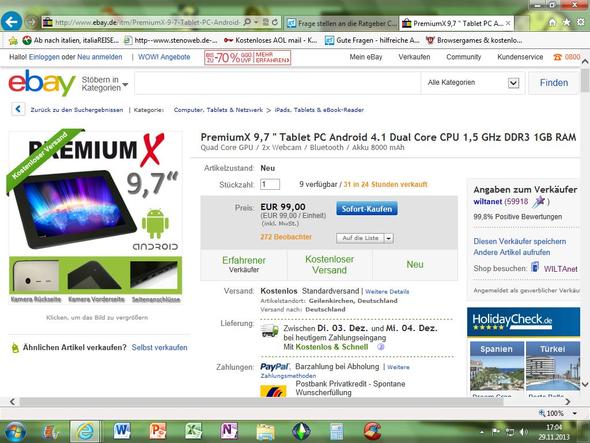Click the address bar search magnifier icon
Screen dimensions: 590x443
247,22
